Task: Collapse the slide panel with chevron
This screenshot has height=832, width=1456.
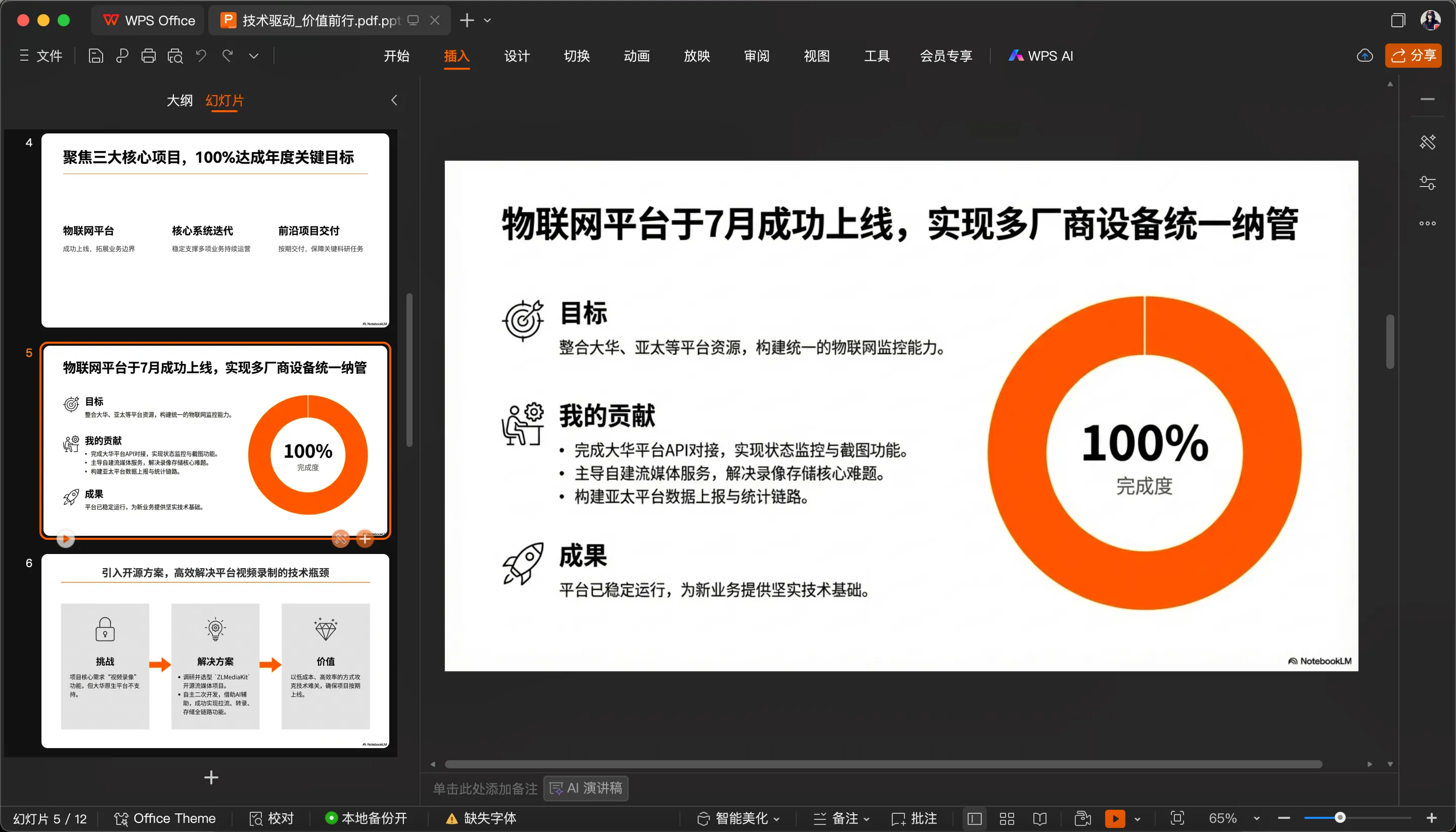Action: tap(394, 101)
